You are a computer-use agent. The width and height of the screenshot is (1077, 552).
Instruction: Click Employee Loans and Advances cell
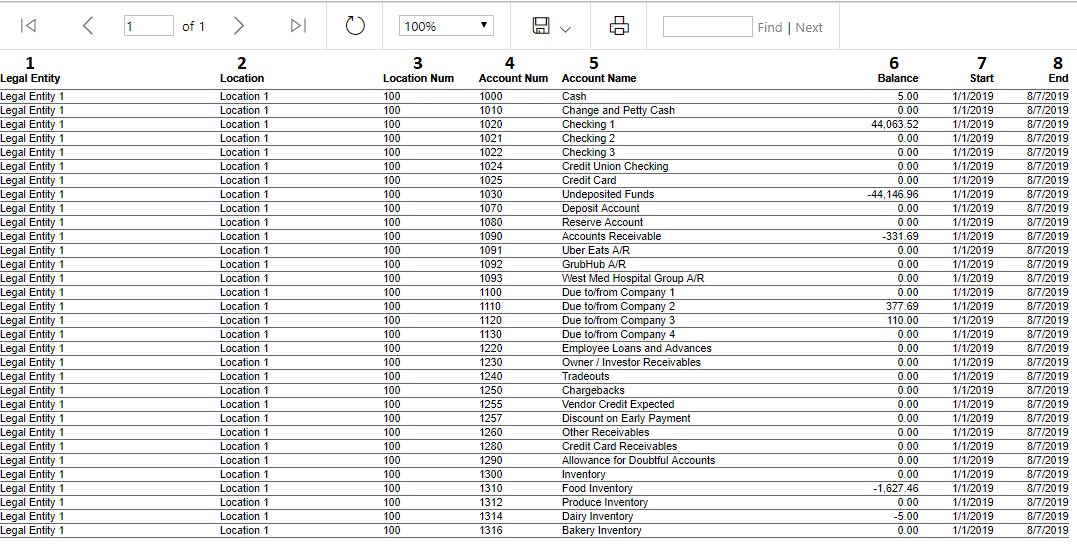click(x=637, y=348)
